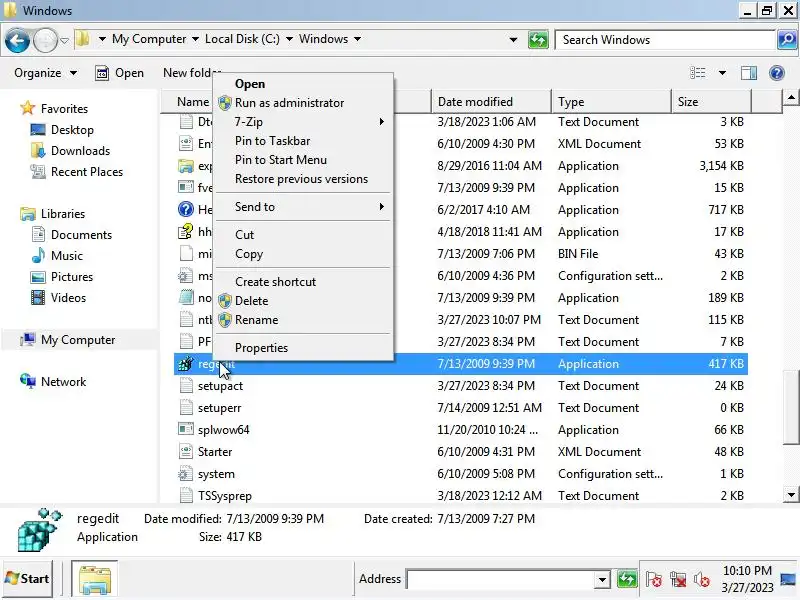Image resolution: width=800 pixels, height=600 pixels.
Task: Expand the 7-Zip submenu
Action: click(x=303, y=122)
